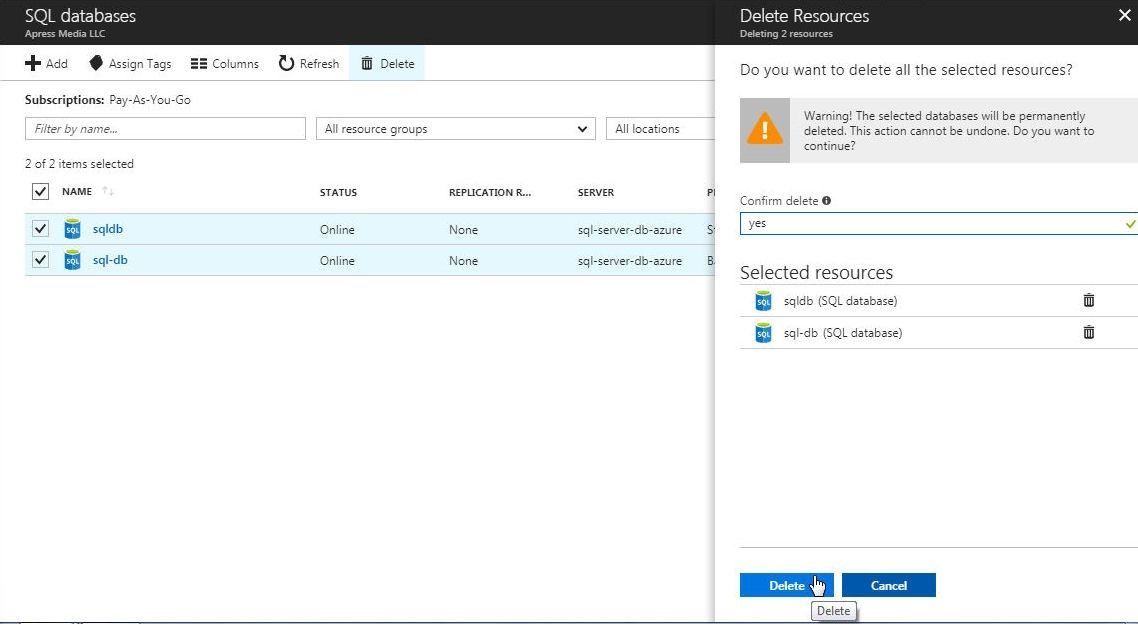This screenshot has height=624, width=1138.
Task: Click sqldb (SQL database) entry
Action: [840, 301]
